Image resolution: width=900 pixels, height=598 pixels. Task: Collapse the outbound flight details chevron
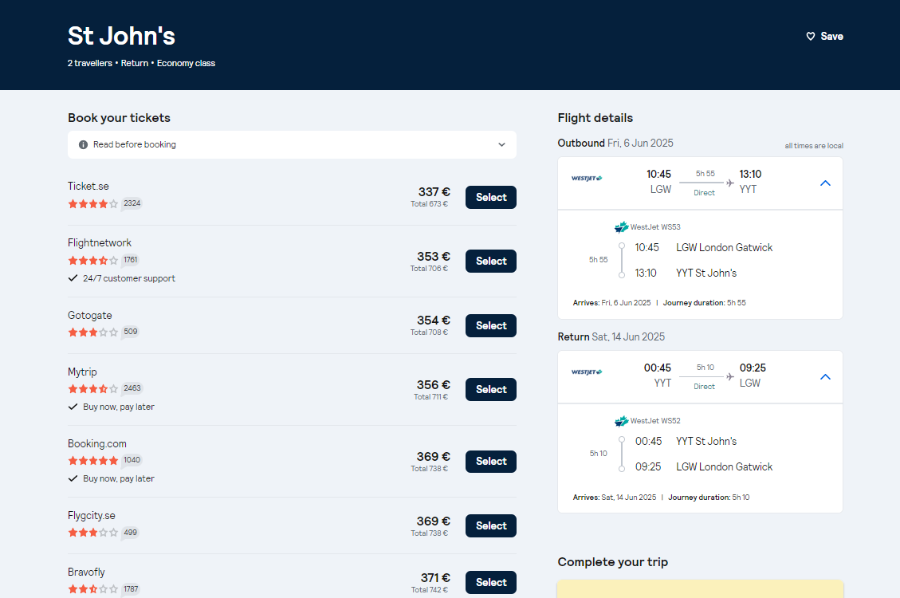[825, 184]
